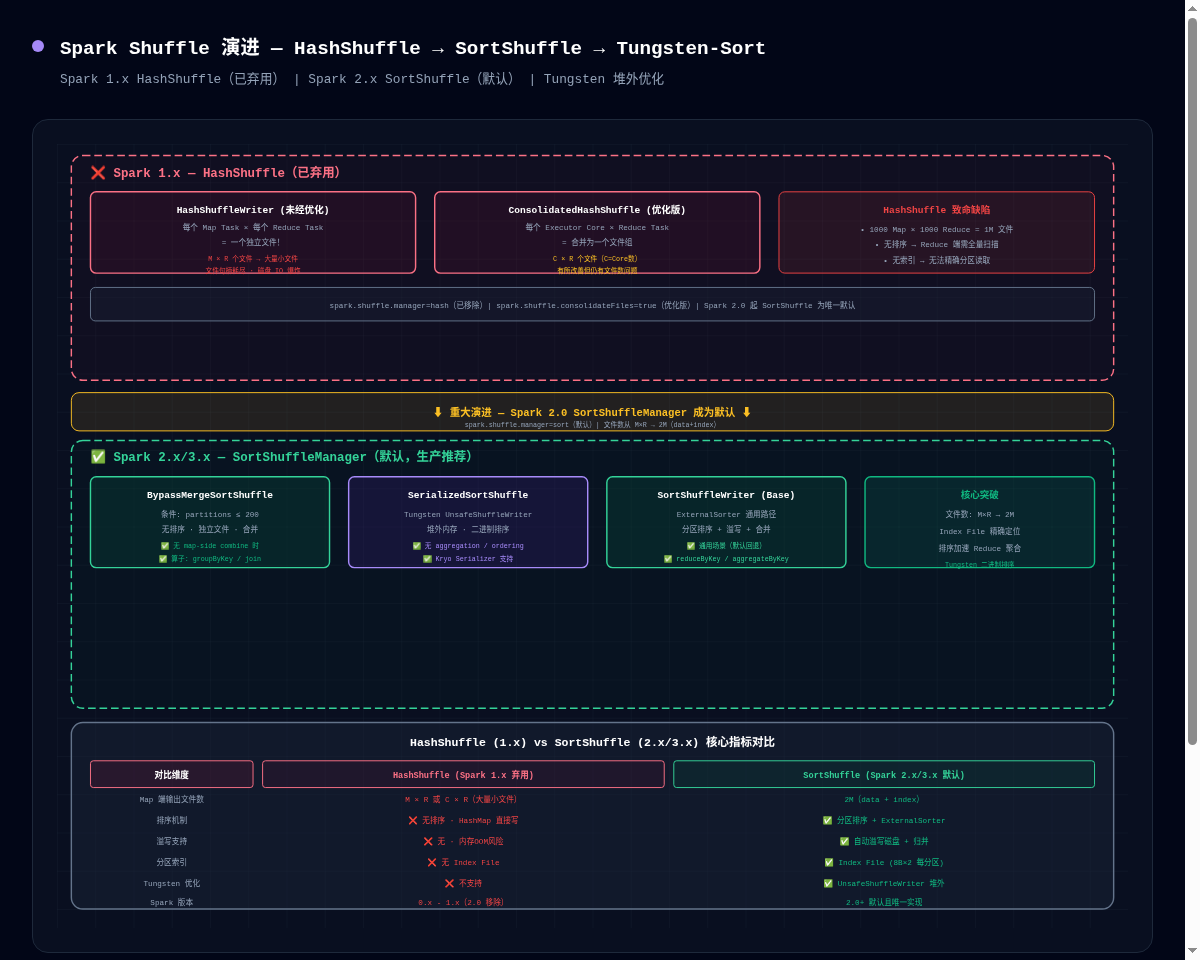Click the 排序机制 row label

(x=172, y=820)
